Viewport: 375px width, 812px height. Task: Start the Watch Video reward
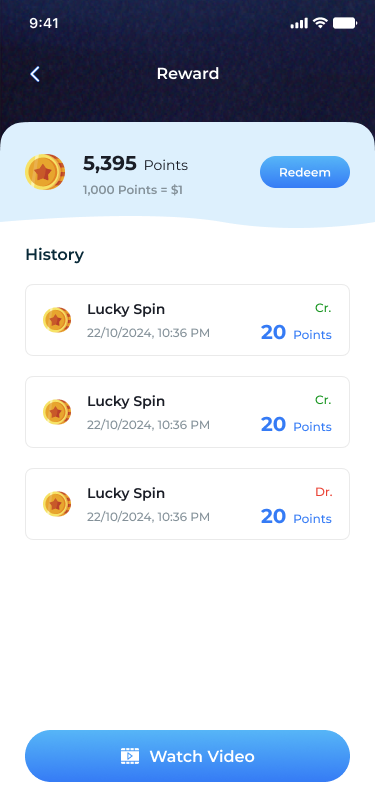click(x=188, y=756)
